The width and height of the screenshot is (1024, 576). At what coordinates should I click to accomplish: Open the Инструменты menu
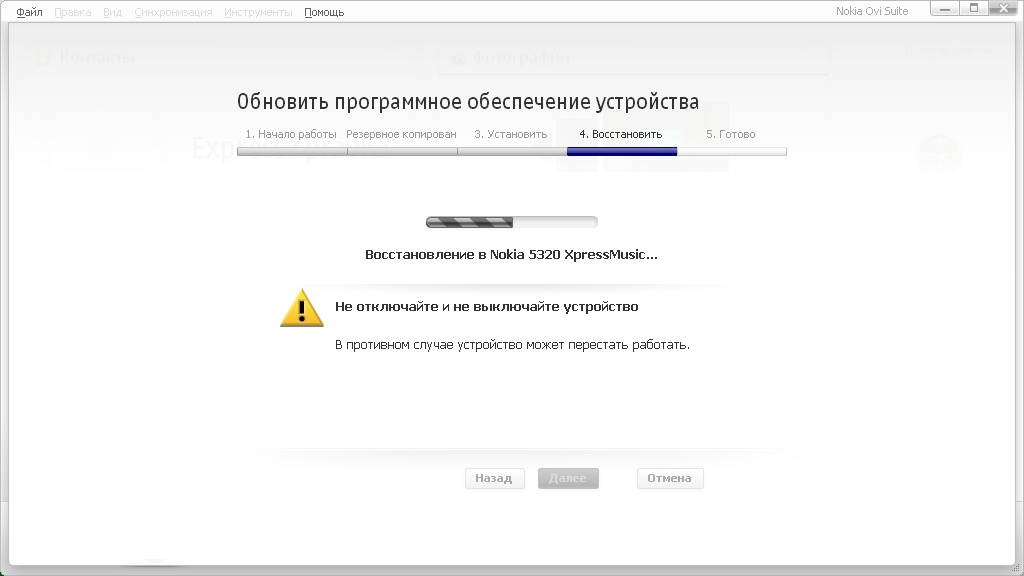point(258,12)
